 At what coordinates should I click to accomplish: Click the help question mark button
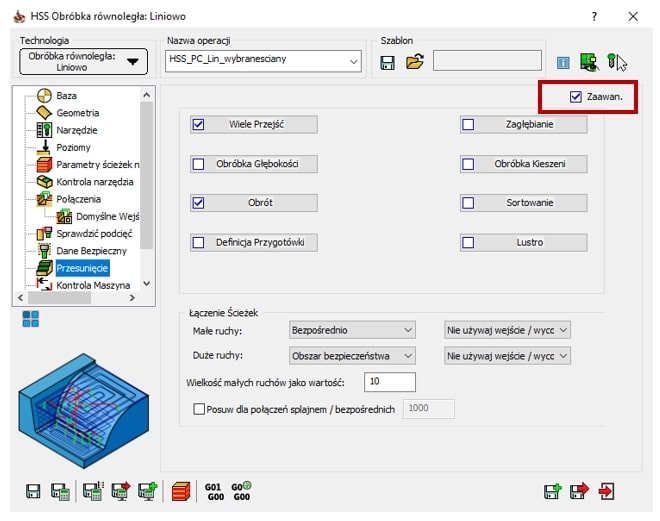pos(594,17)
